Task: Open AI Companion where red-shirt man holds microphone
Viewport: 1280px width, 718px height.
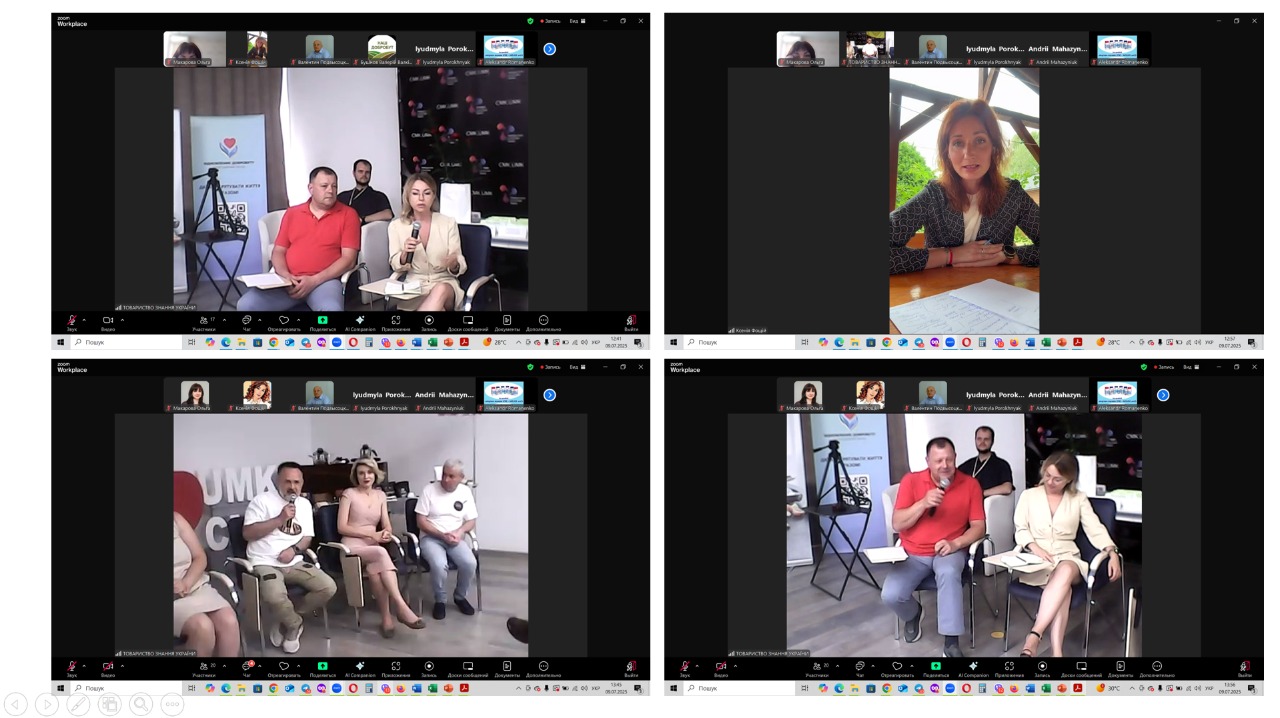Action: pos(973,668)
